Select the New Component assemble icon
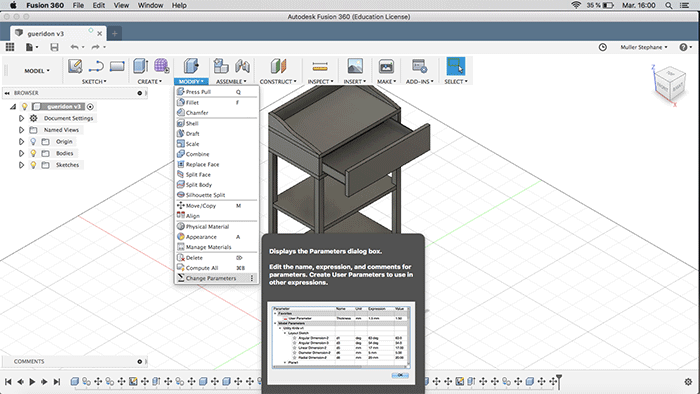This screenshot has height=394, width=700. (221, 66)
